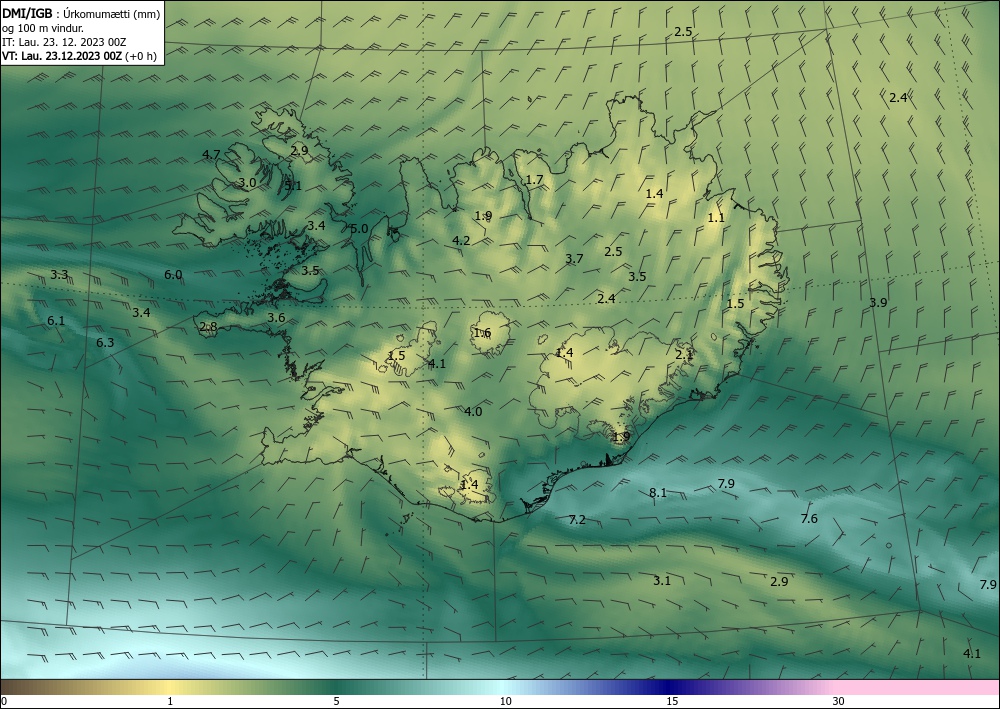Viewport: 1000px width, 709px height.
Task: Click the '0' label on the color scale
Action: coord(4,701)
